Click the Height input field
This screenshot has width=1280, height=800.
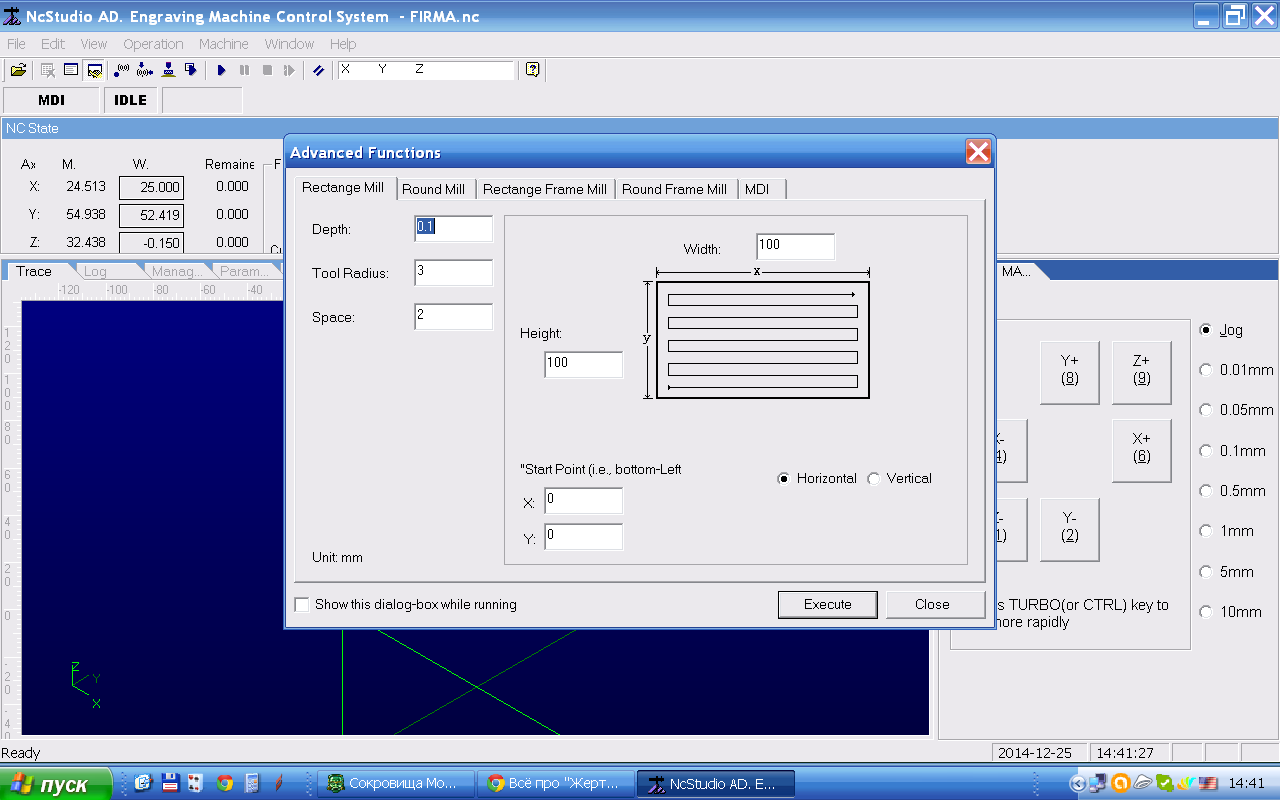[x=584, y=364]
